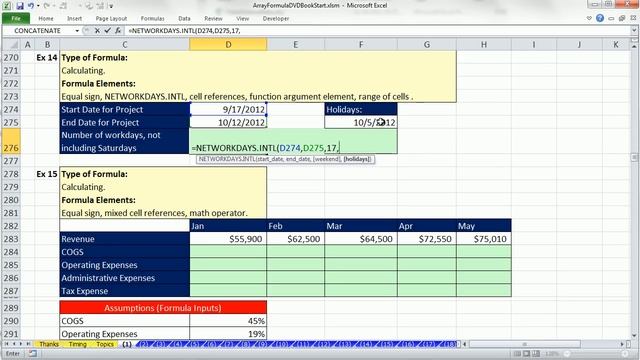Go to last sheet navigation arrow
The width and height of the screenshot is (640, 360).
pos(28,344)
